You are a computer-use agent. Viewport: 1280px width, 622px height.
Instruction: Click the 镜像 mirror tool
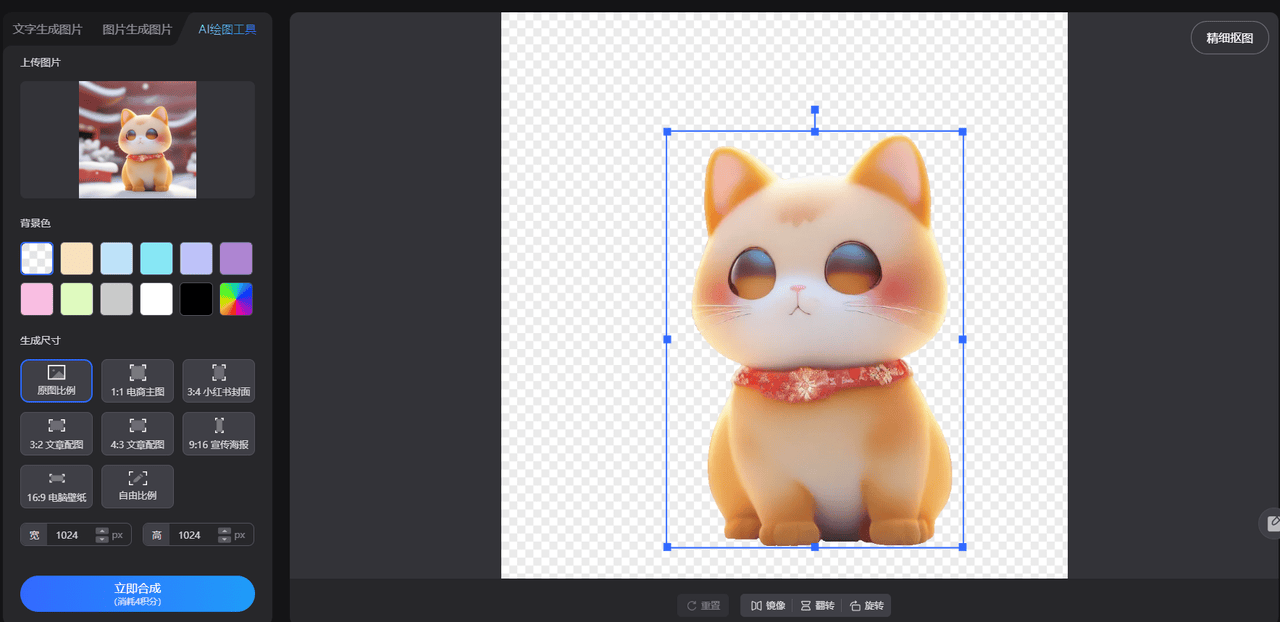pos(768,606)
